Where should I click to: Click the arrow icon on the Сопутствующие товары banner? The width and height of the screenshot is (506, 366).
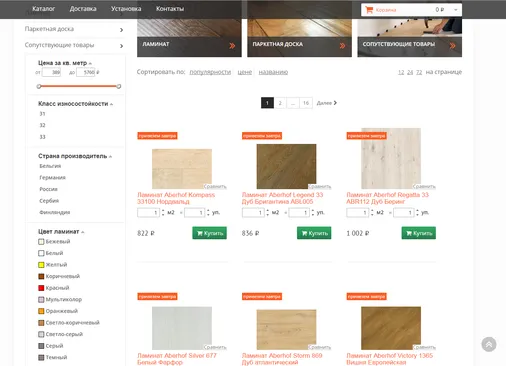(452, 46)
